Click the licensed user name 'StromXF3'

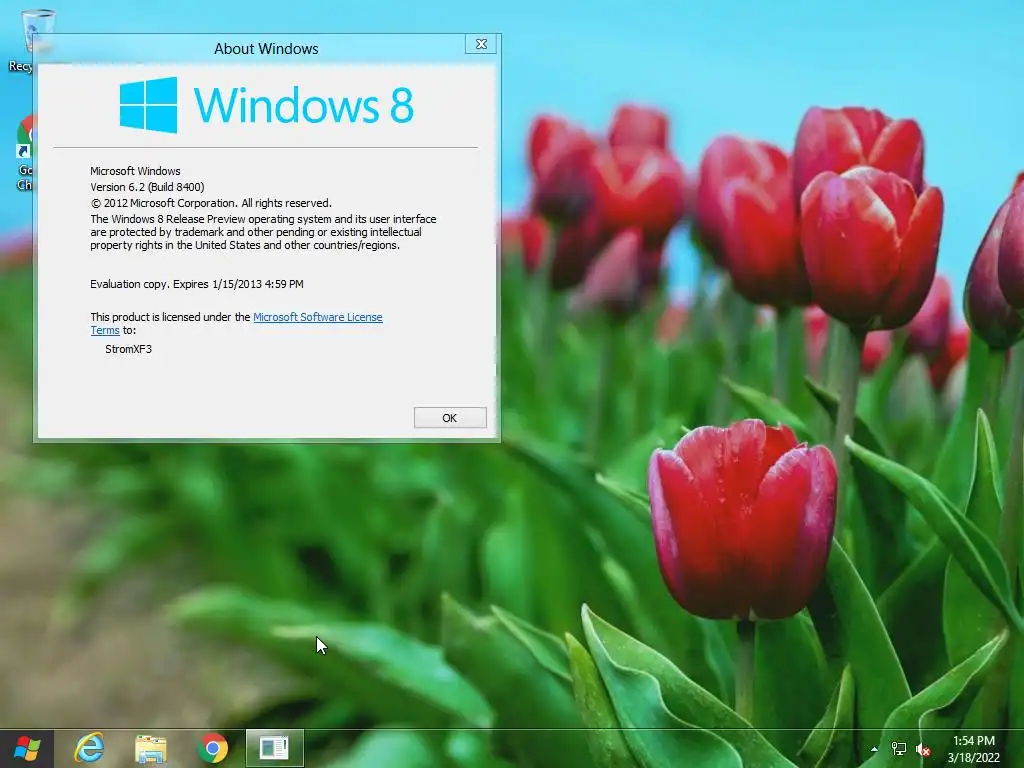[129, 349]
